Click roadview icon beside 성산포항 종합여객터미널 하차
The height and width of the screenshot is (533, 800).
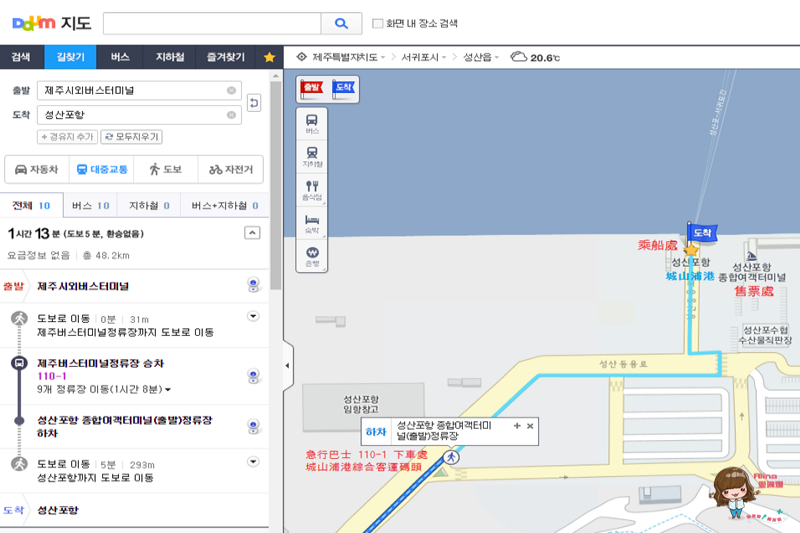pyautogui.click(x=253, y=426)
